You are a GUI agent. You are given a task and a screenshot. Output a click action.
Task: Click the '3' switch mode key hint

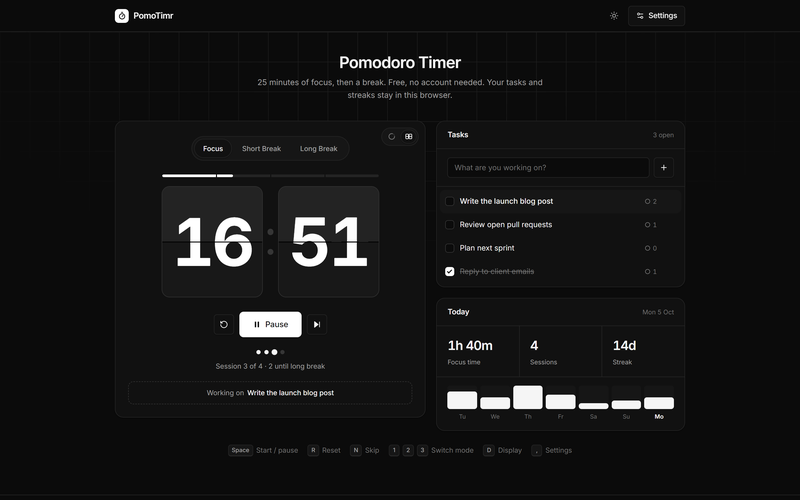(422, 451)
